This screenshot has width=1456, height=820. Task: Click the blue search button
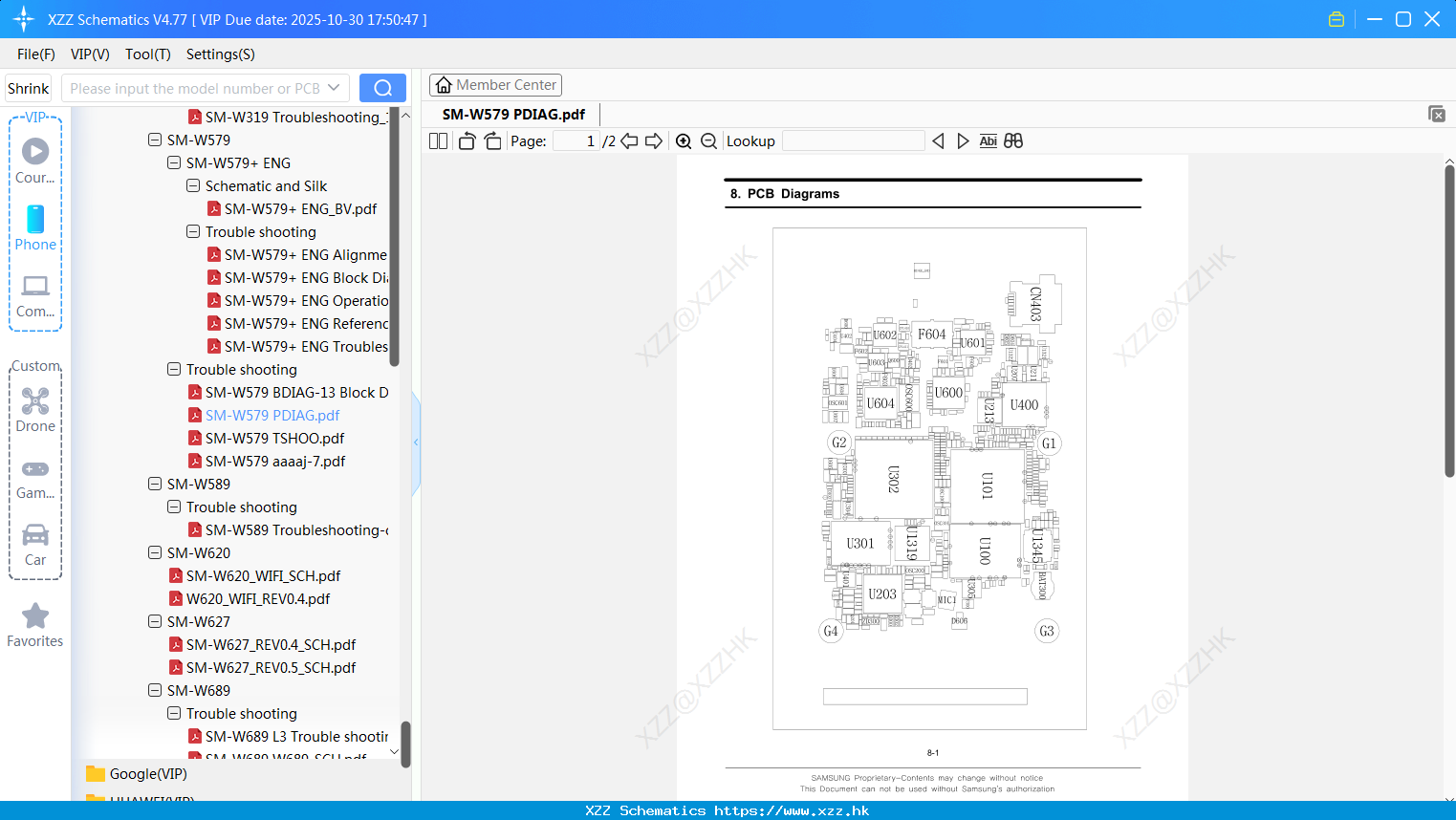382,88
